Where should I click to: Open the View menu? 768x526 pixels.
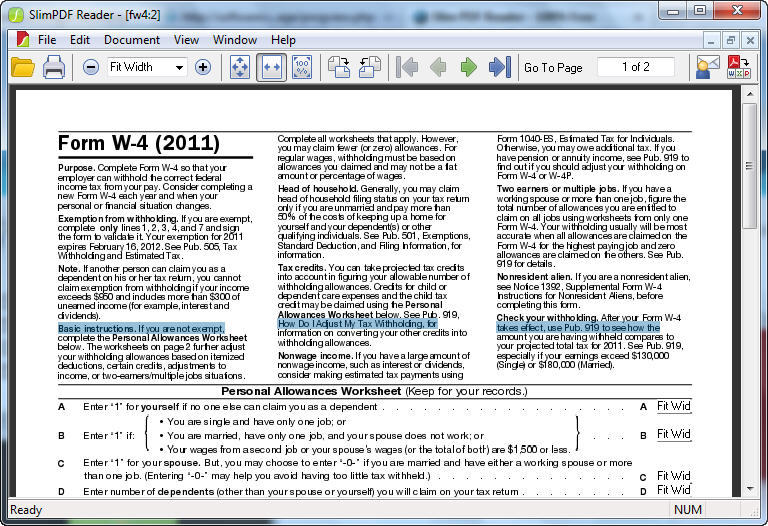(186, 40)
